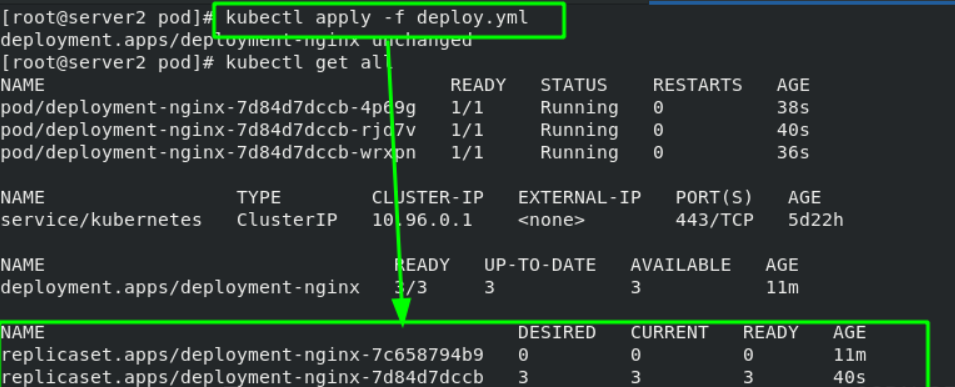Select replicaset name ending in 7c658794b9

(x=242, y=355)
